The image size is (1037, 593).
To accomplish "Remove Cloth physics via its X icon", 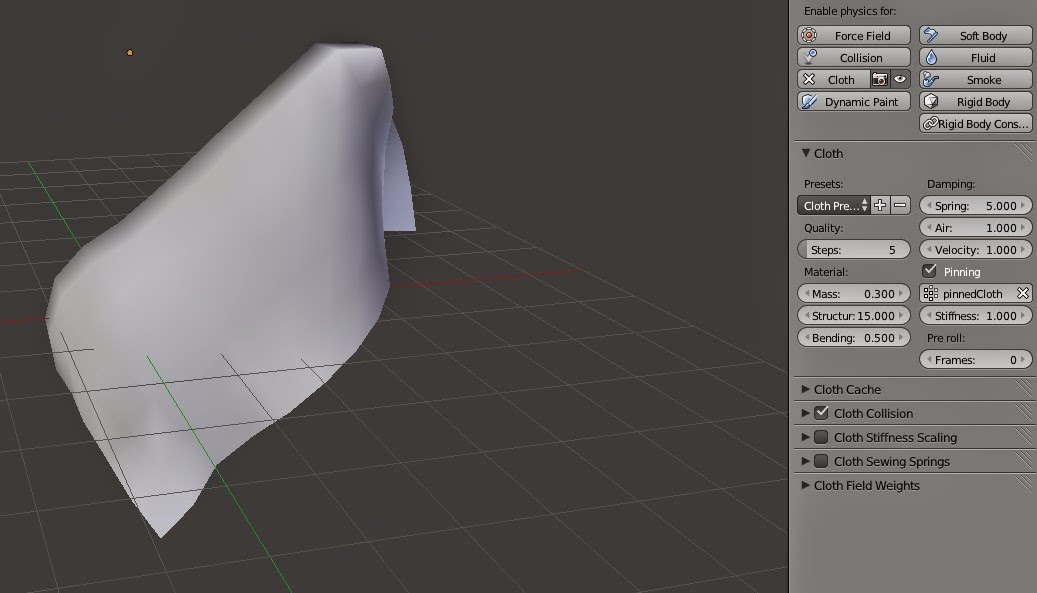I will 810,79.
